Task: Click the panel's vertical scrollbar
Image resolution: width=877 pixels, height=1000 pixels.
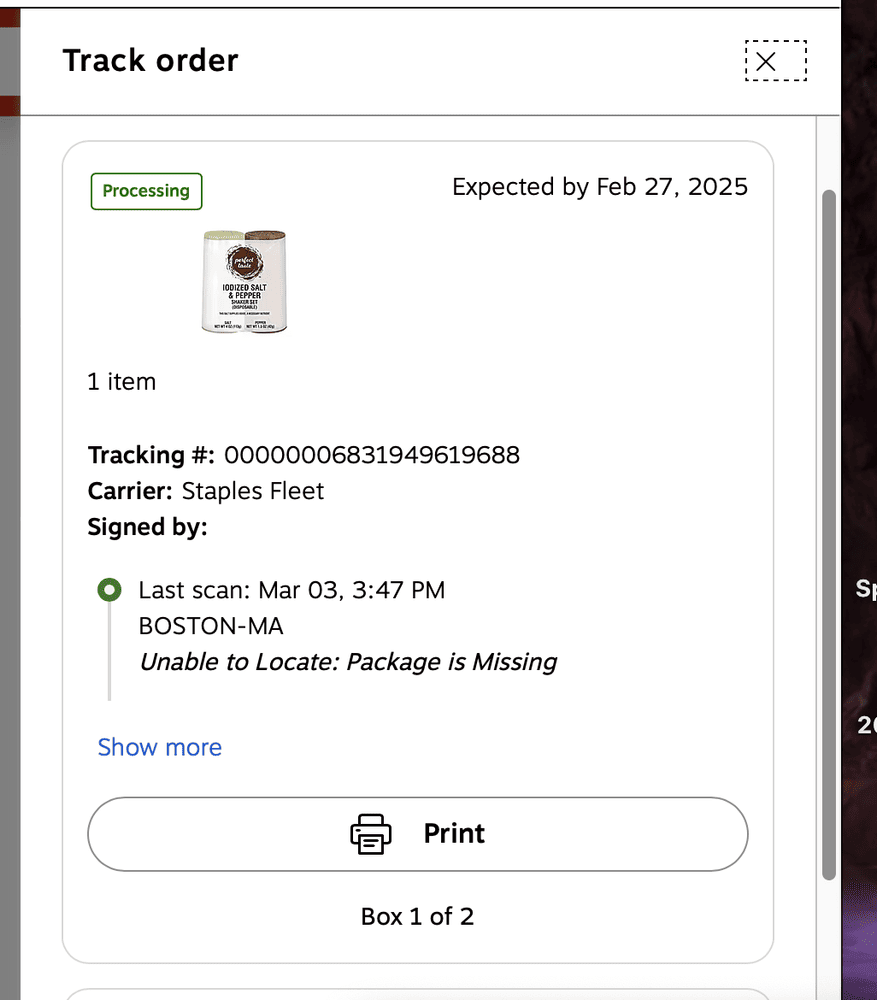Action: click(829, 534)
